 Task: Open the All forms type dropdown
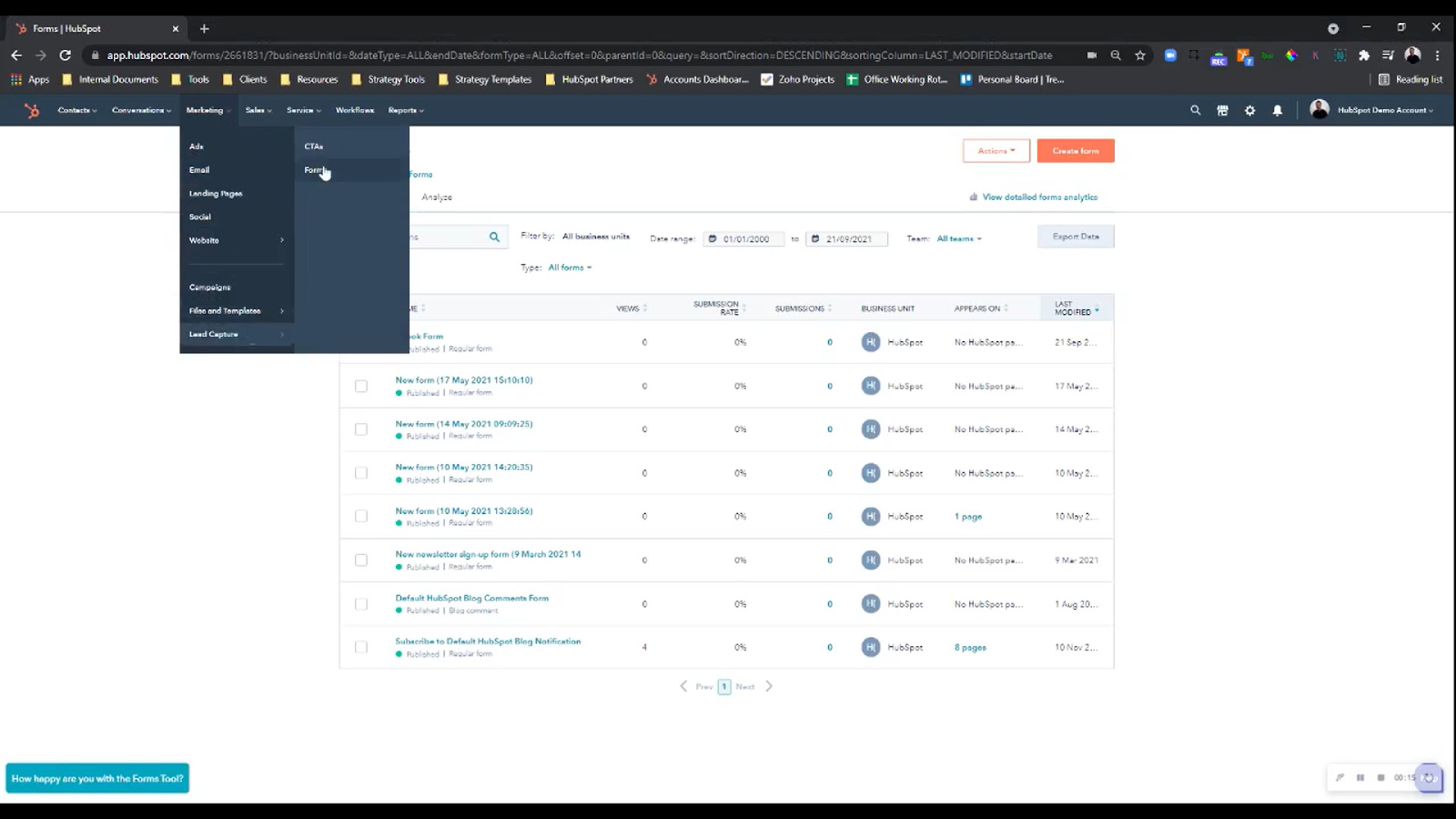[570, 267]
